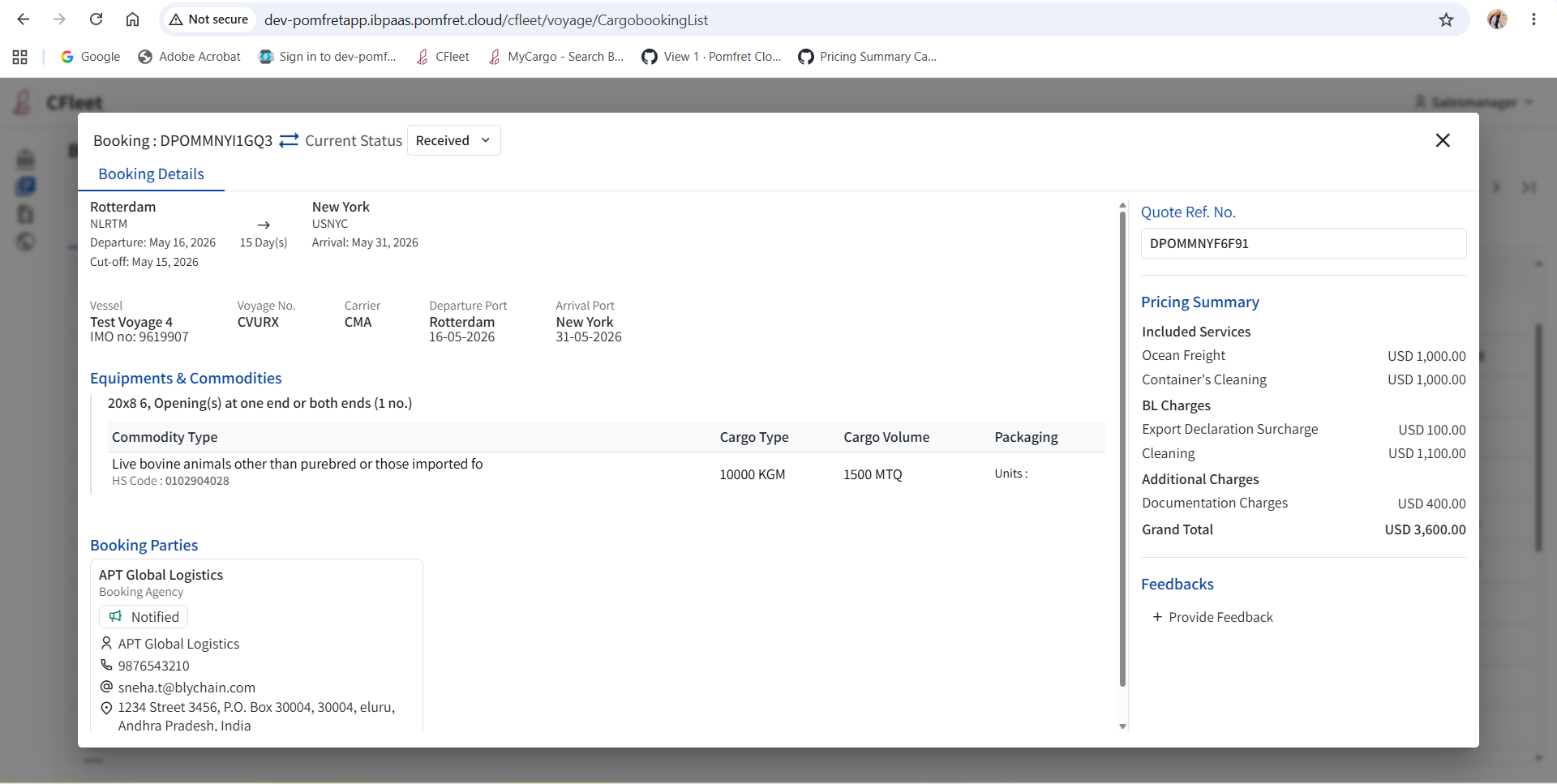Viewport: 1557px width, 784px height.
Task: Click the Booking Parties heading
Action: point(144,545)
